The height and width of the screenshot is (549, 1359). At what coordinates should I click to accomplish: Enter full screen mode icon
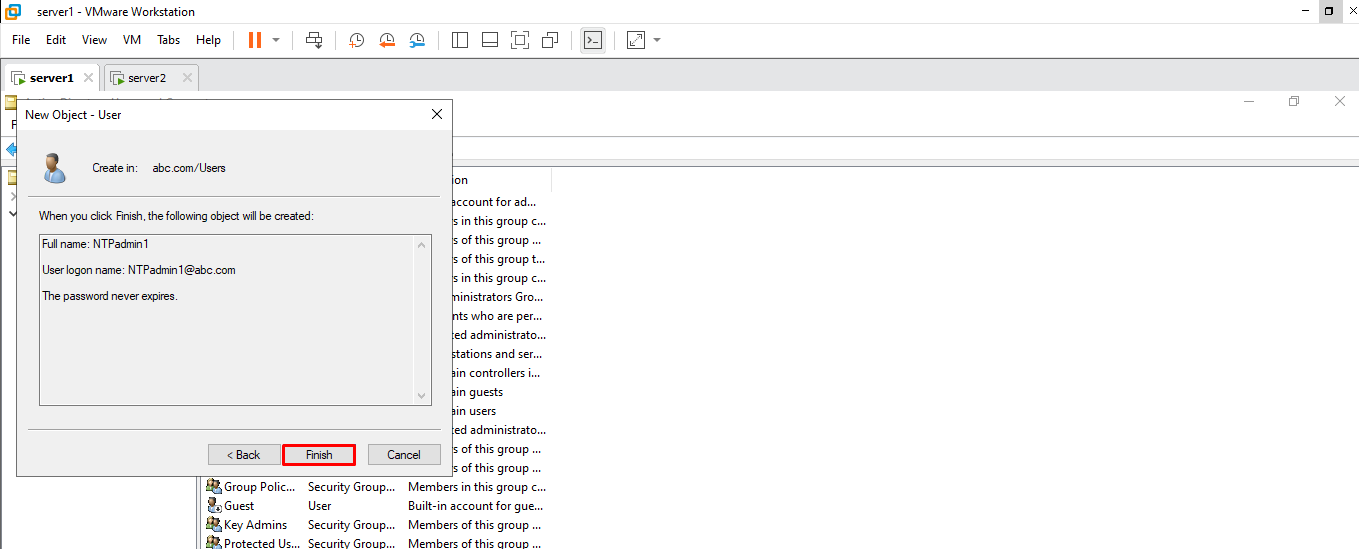pyautogui.click(x=520, y=40)
